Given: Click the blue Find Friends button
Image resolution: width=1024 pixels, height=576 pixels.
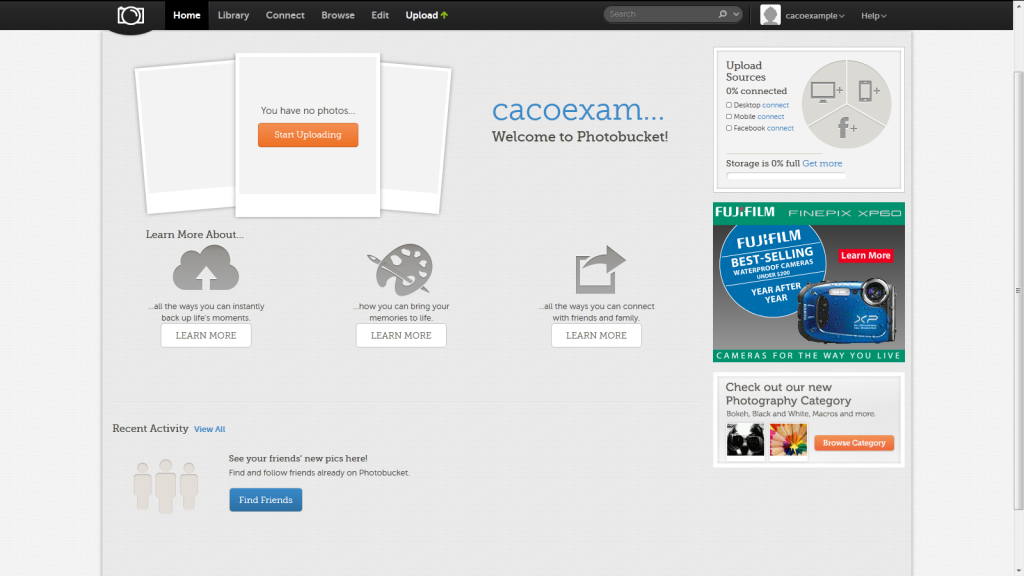Looking at the screenshot, I should [x=265, y=500].
